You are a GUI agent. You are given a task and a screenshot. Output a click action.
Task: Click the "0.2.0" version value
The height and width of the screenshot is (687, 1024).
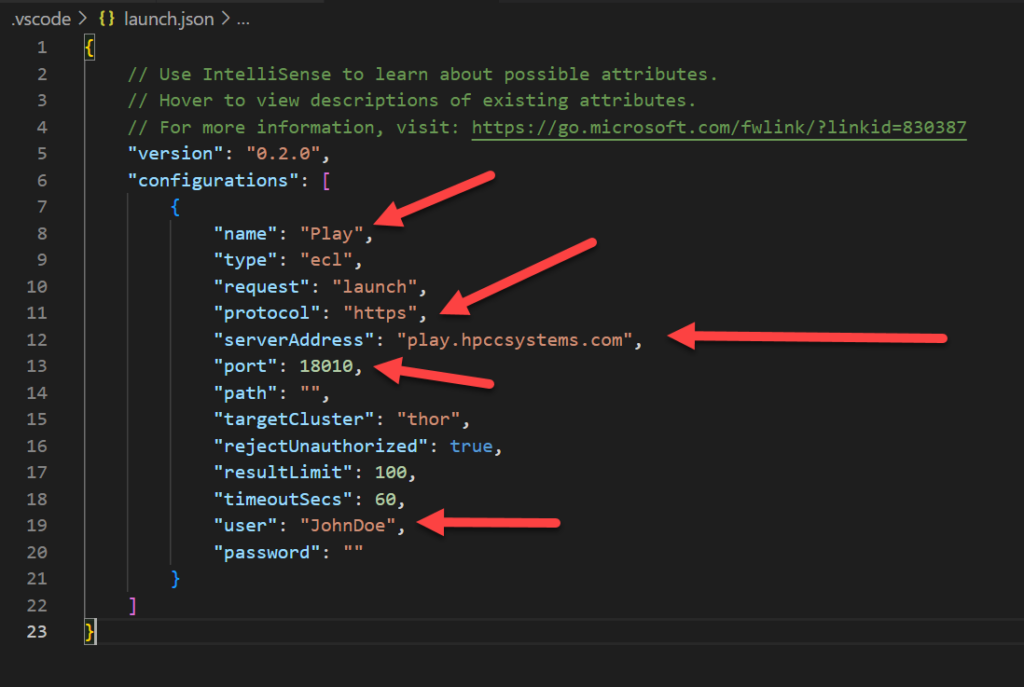pyautogui.click(x=283, y=153)
